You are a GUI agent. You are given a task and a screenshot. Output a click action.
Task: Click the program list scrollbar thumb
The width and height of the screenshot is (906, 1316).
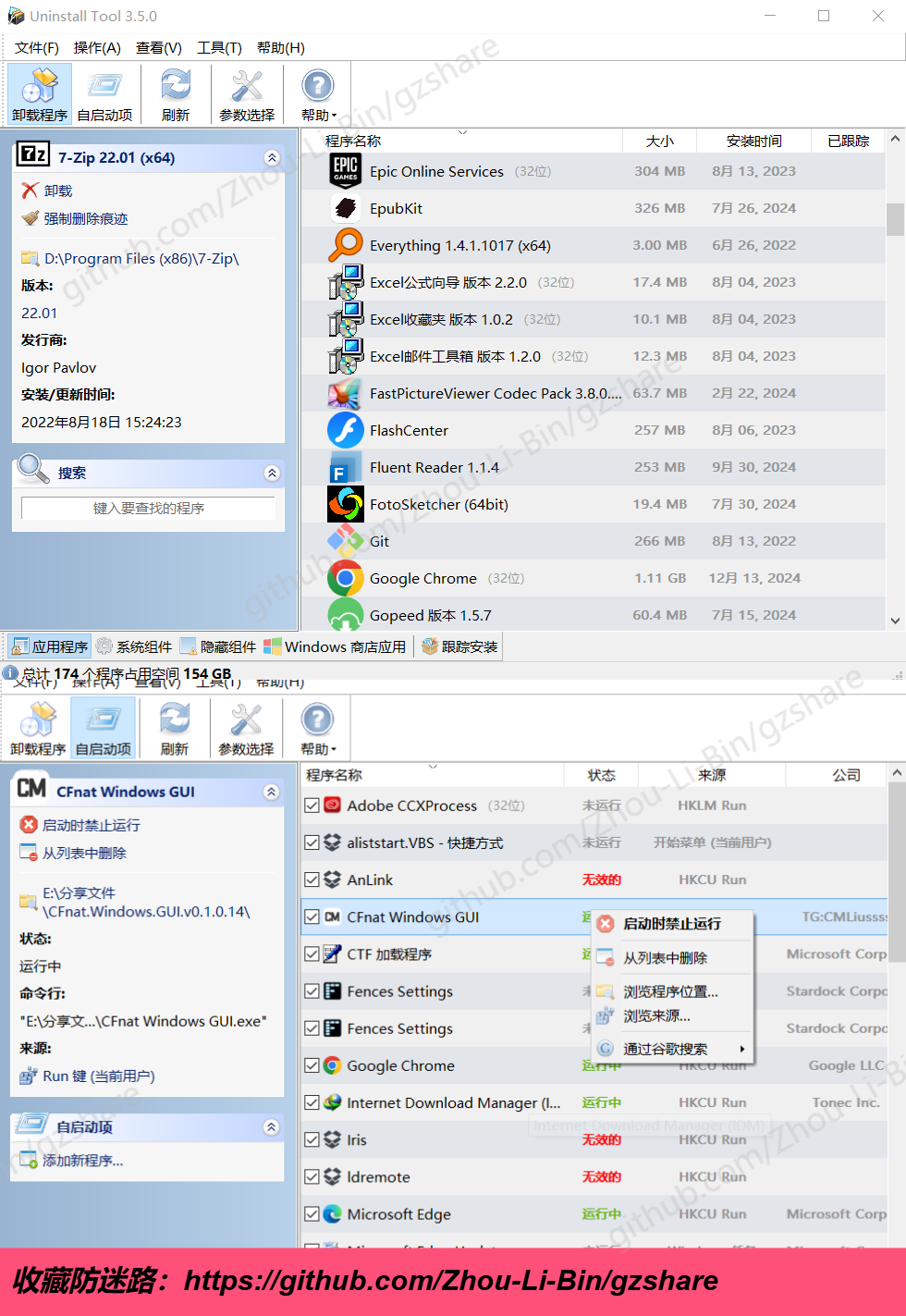895,220
